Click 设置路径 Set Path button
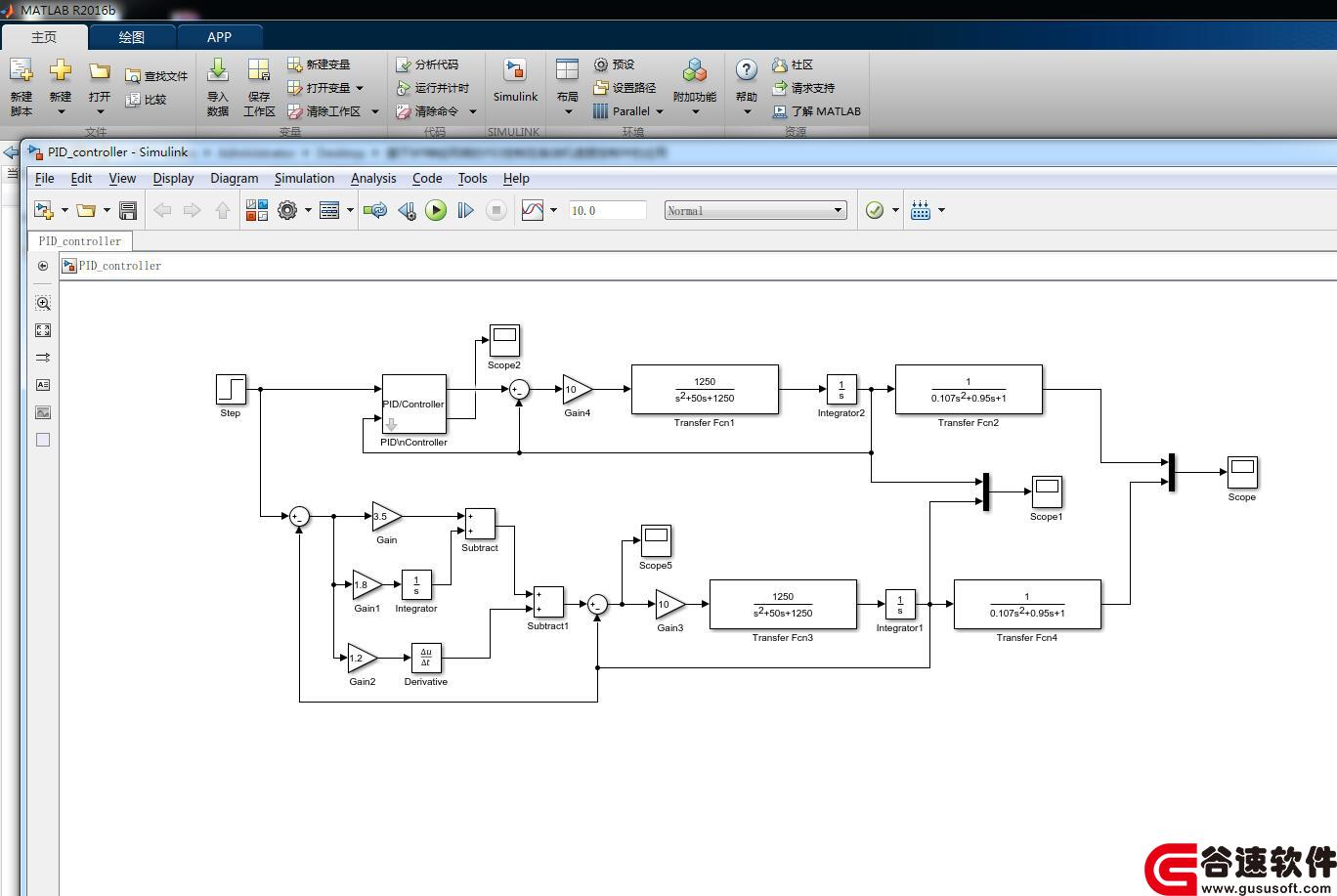 coord(625,88)
